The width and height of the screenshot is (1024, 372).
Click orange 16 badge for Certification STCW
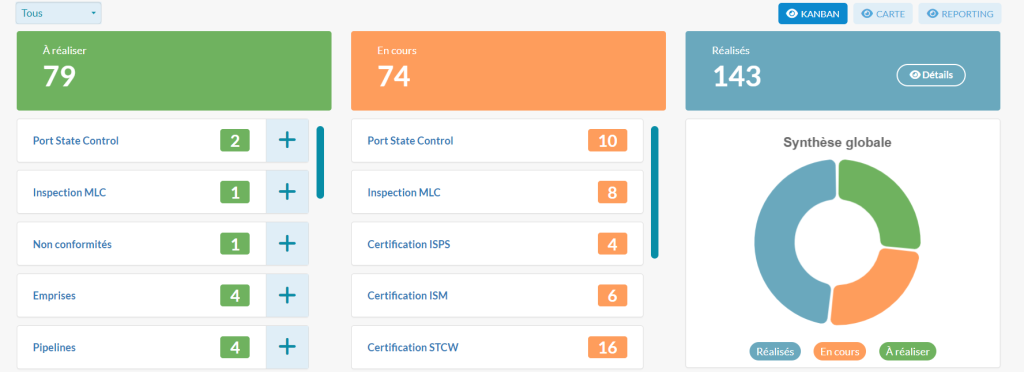click(x=607, y=347)
